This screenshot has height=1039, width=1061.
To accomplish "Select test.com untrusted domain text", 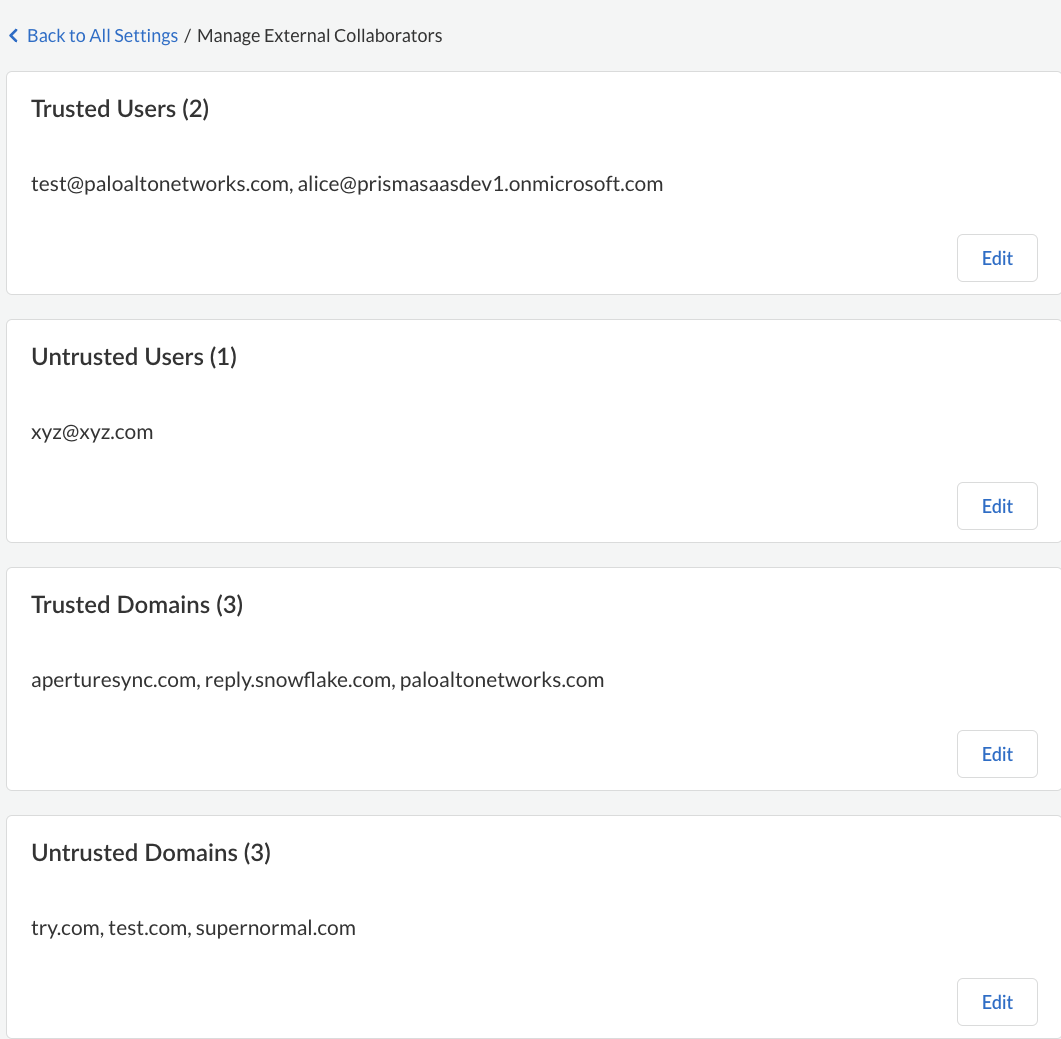I will pos(147,928).
